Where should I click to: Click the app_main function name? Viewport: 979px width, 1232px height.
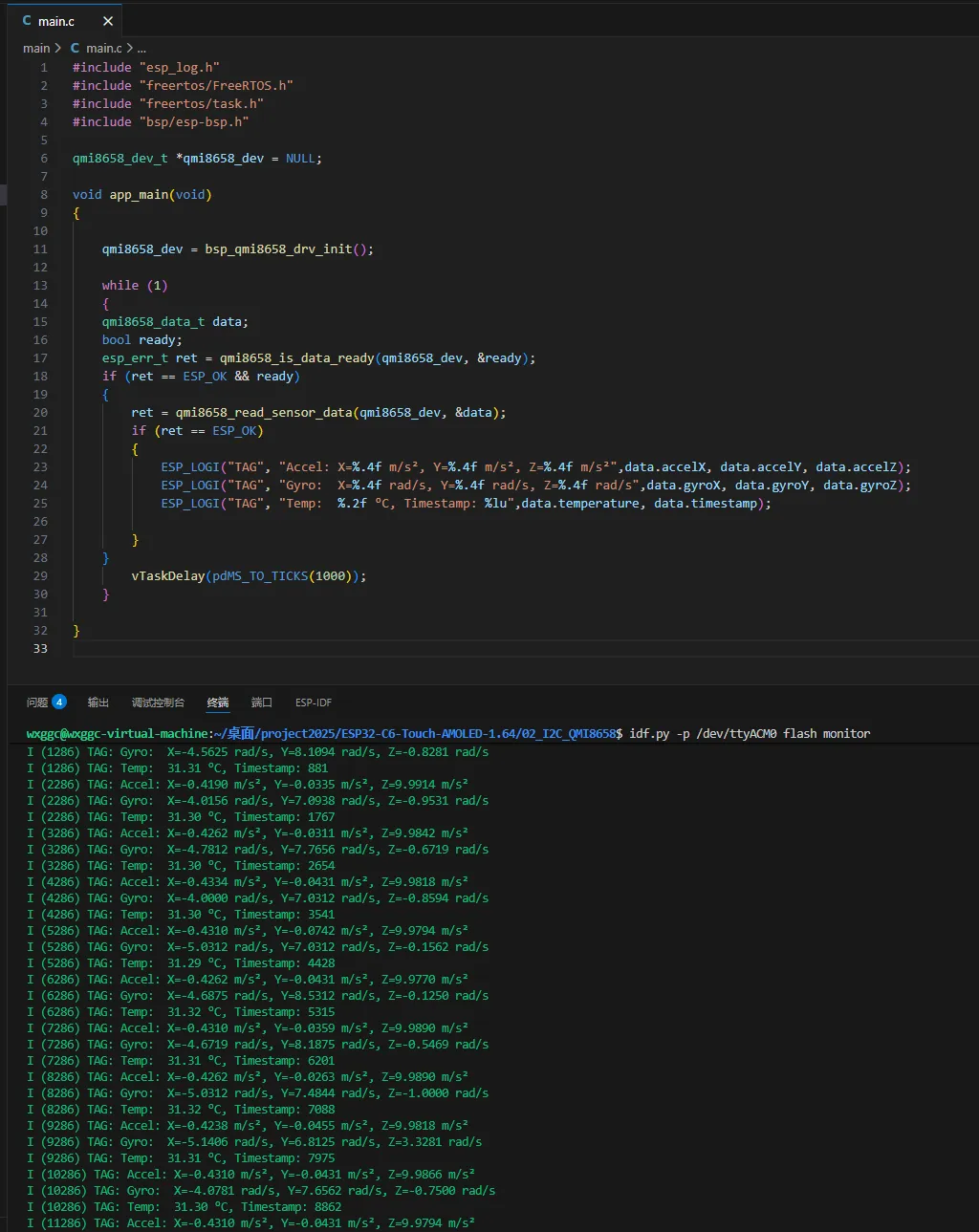[x=139, y=194]
